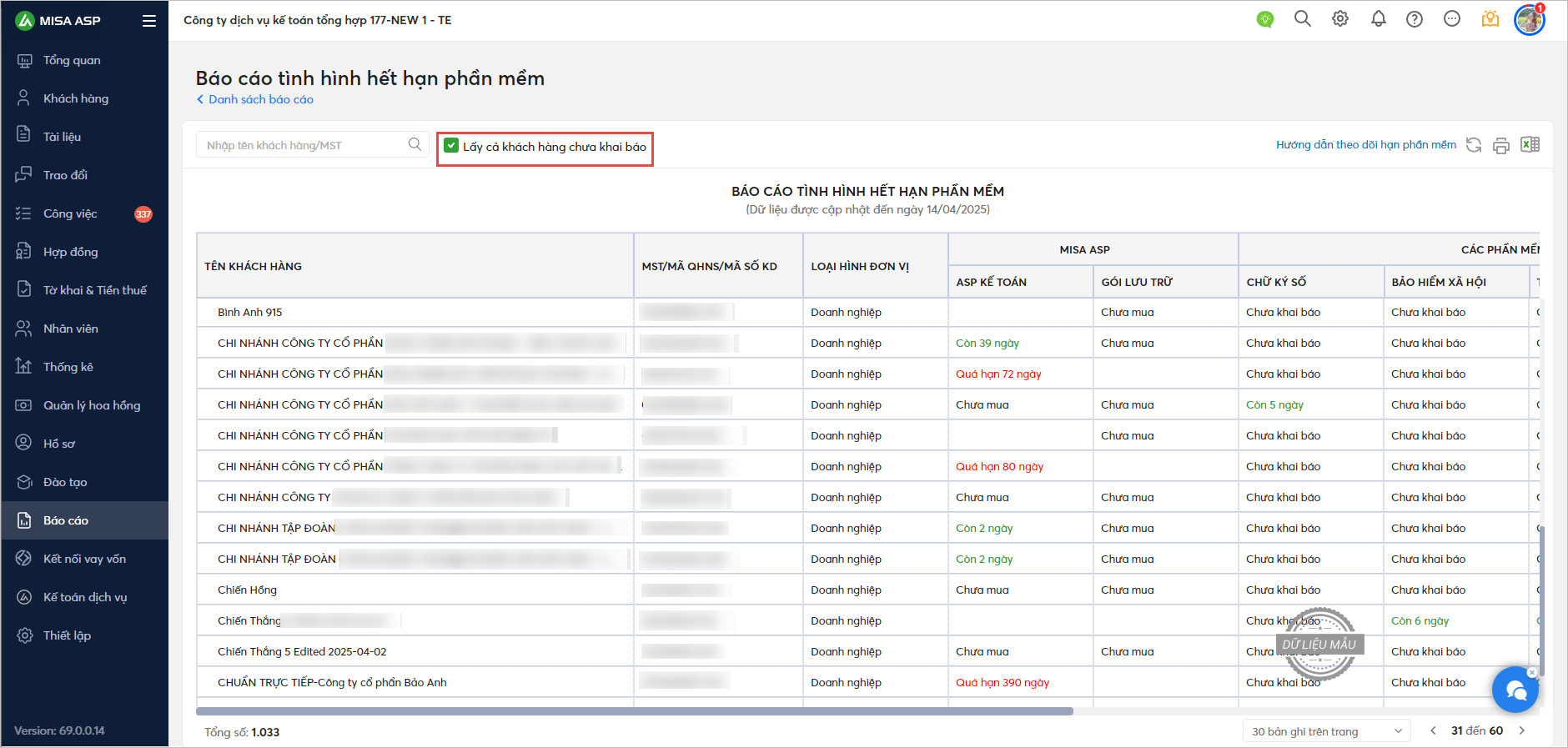The image size is (1568, 748).
Task: Refresh the report data
Action: tap(1474, 145)
